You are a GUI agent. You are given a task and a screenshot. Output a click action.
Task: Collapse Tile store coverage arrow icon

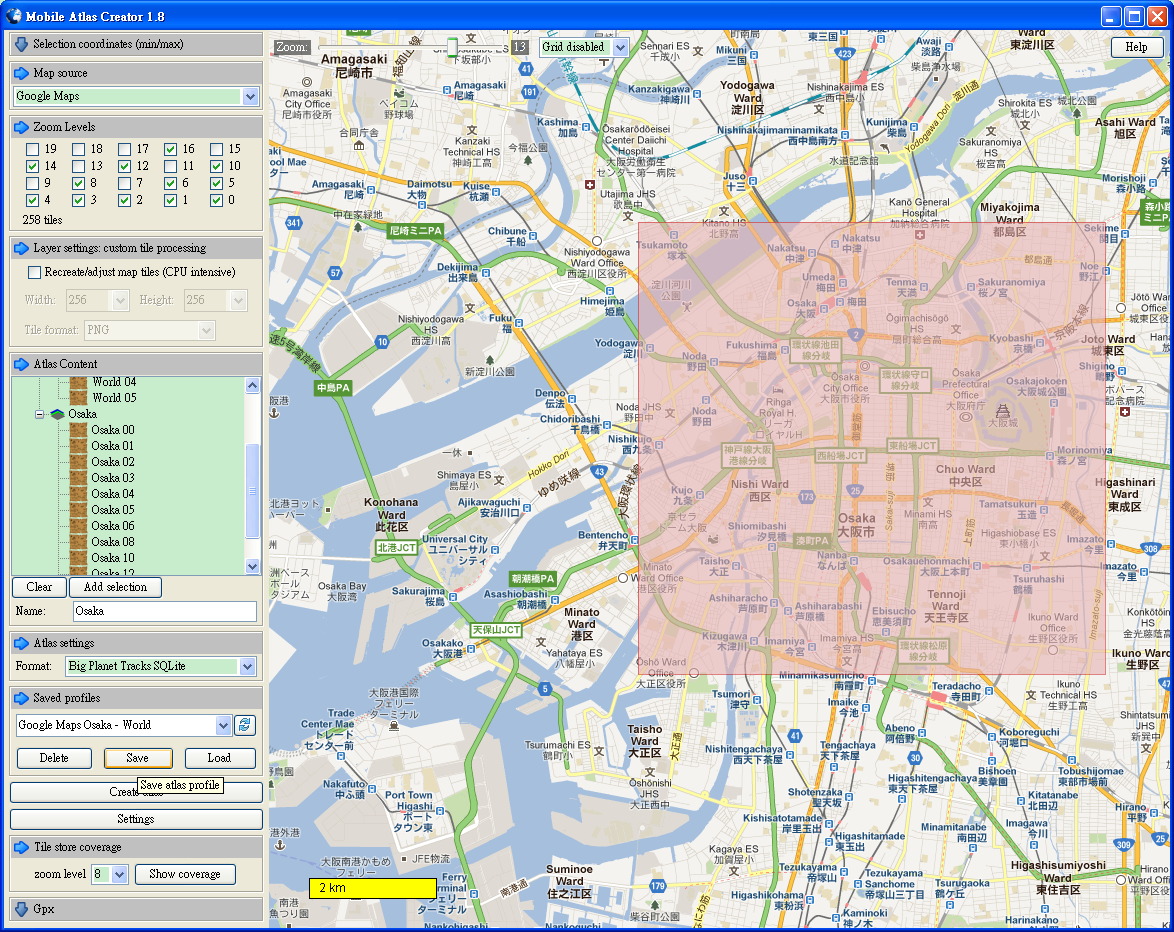pos(21,847)
